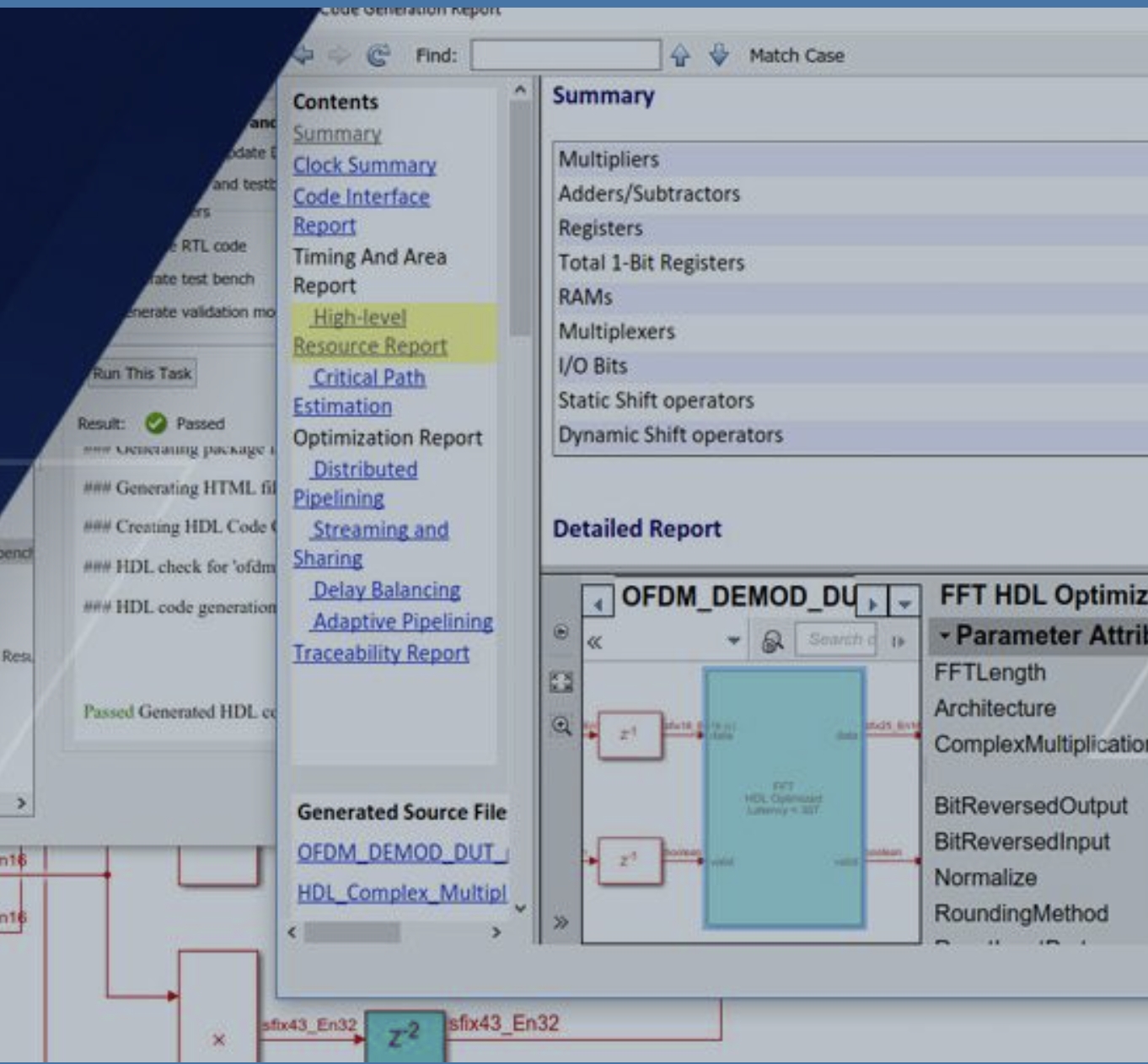Navigate forward using arrow beside OFDM_DEMOD_DU title
The height and width of the screenshot is (1064, 1148).
click(873, 605)
